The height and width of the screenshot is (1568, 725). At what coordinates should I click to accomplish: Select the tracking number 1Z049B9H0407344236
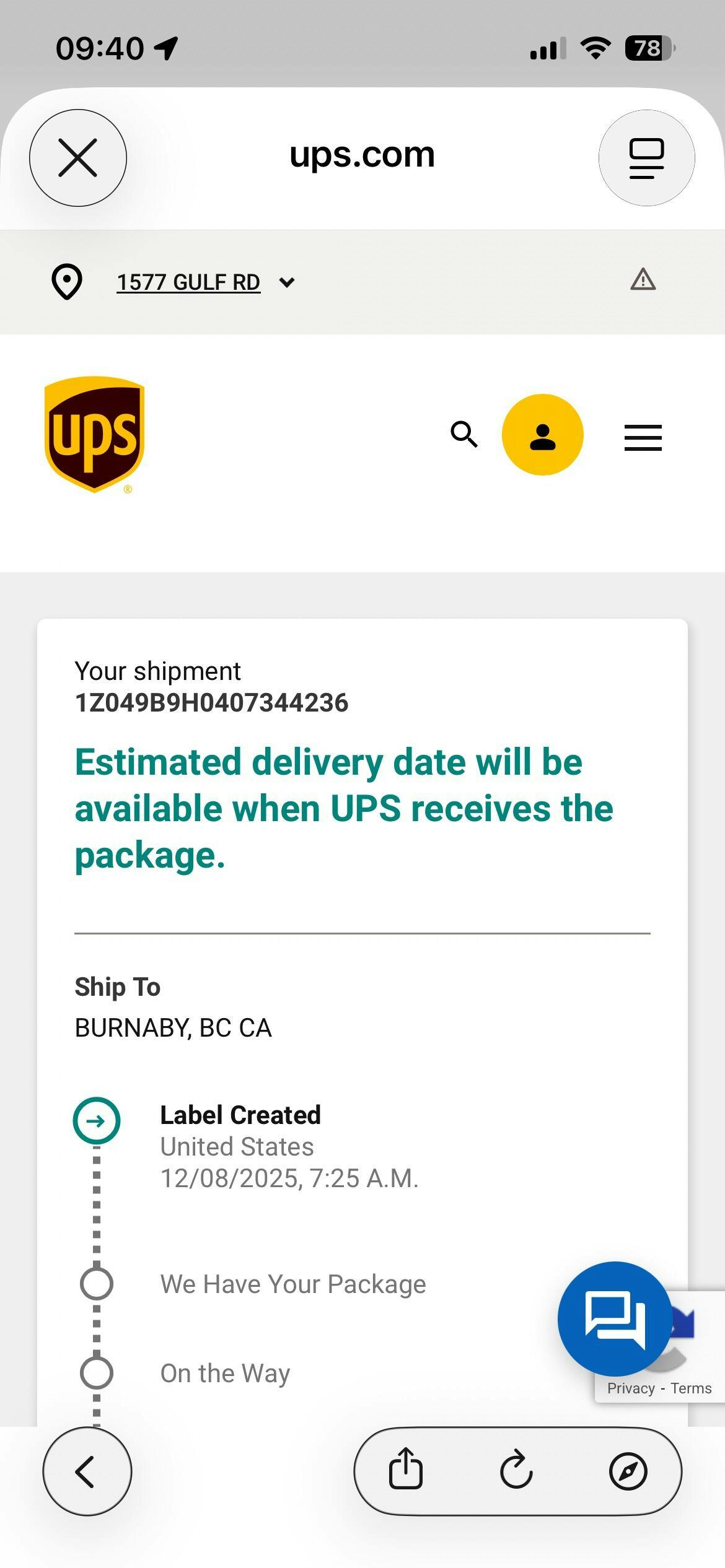[x=211, y=703]
